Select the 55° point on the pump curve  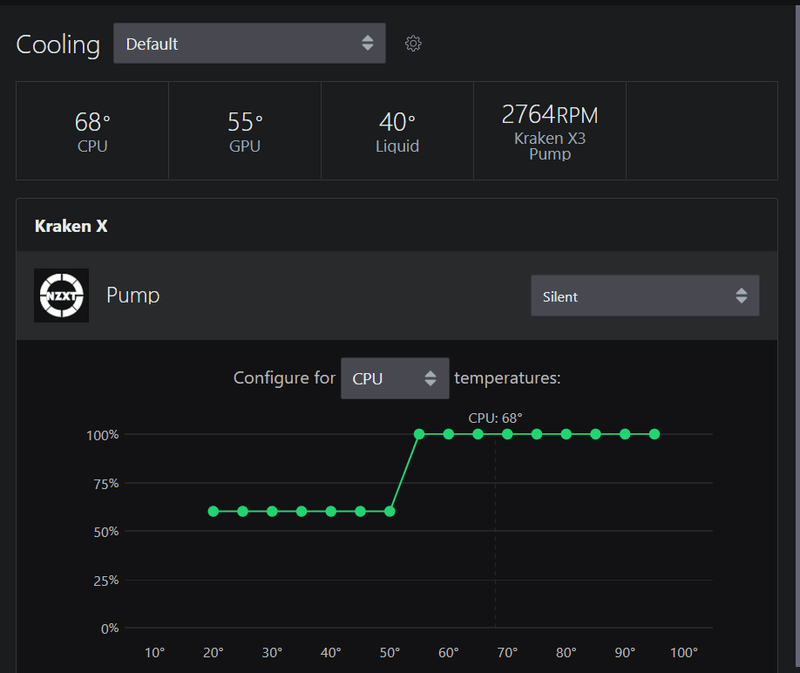click(x=419, y=434)
